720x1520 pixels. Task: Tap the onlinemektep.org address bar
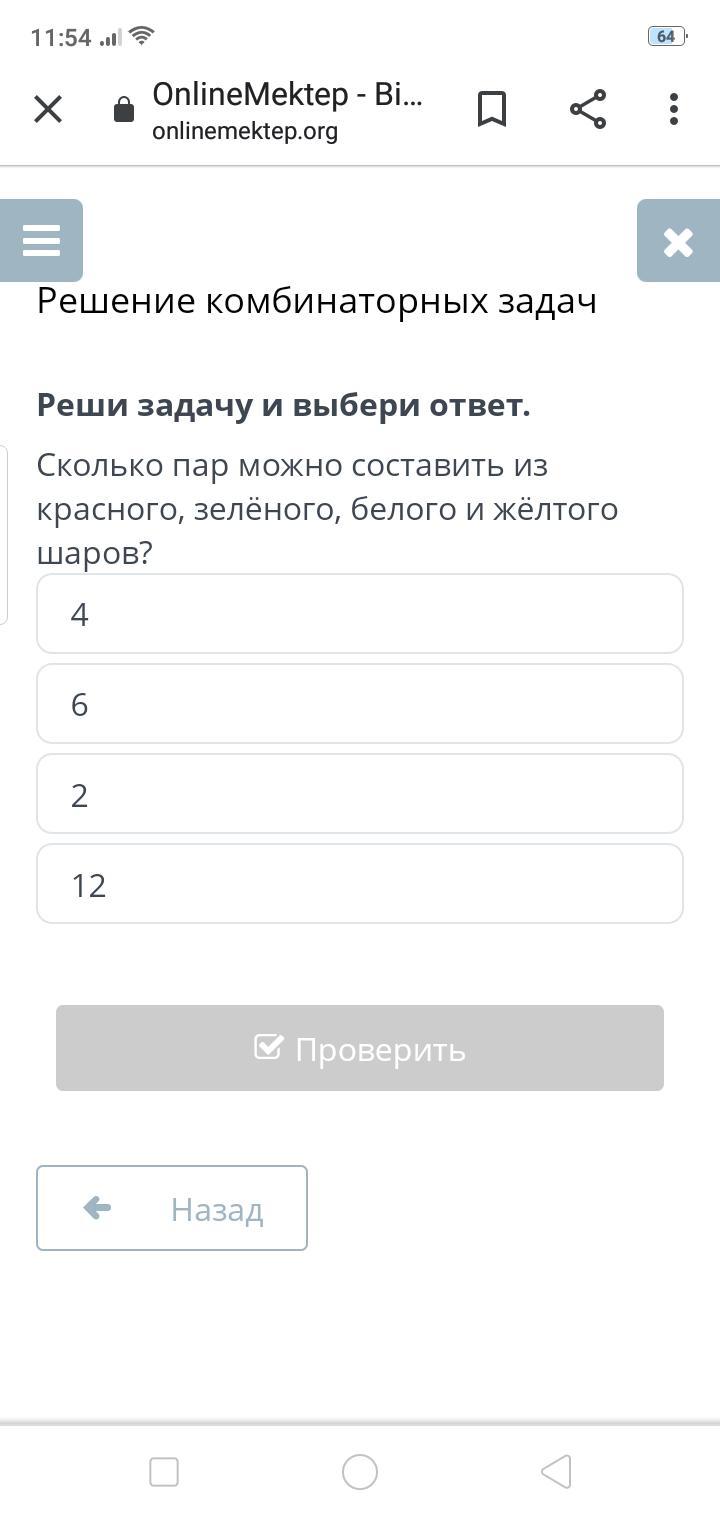click(245, 131)
